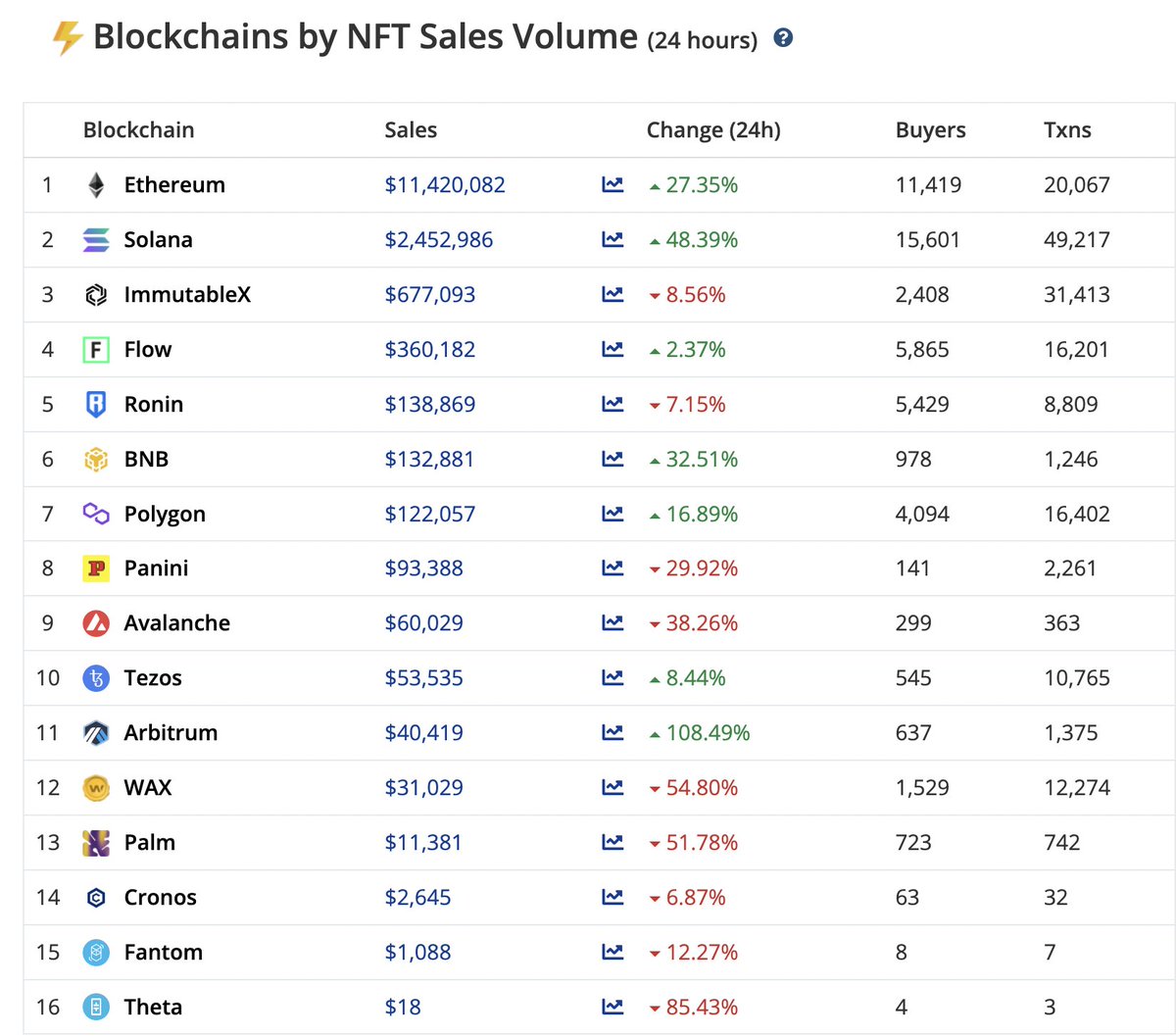This screenshot has height=1036, width=1176.
Task: Open the chart icon for Panini
Action: click(612, 567)
